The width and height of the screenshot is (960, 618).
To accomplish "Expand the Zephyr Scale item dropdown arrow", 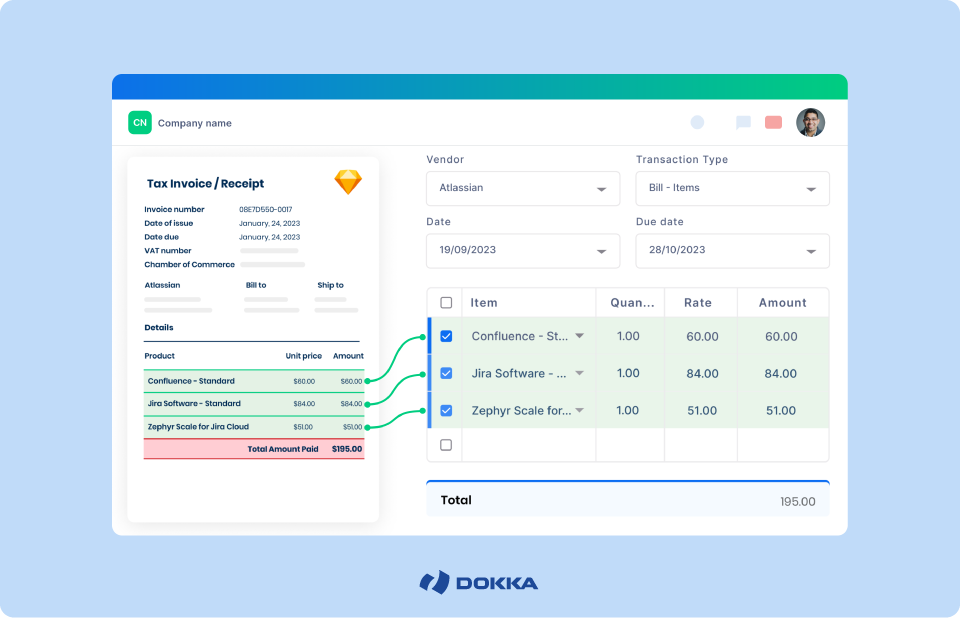I will click(x=579, y=410).
